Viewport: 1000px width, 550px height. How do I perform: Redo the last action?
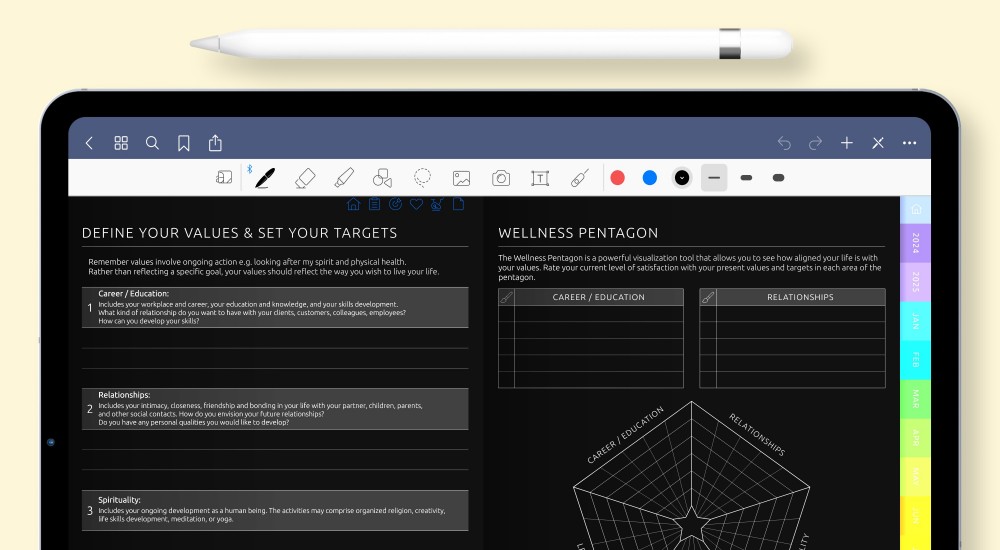pyautogui.click(x=816, y=144)
